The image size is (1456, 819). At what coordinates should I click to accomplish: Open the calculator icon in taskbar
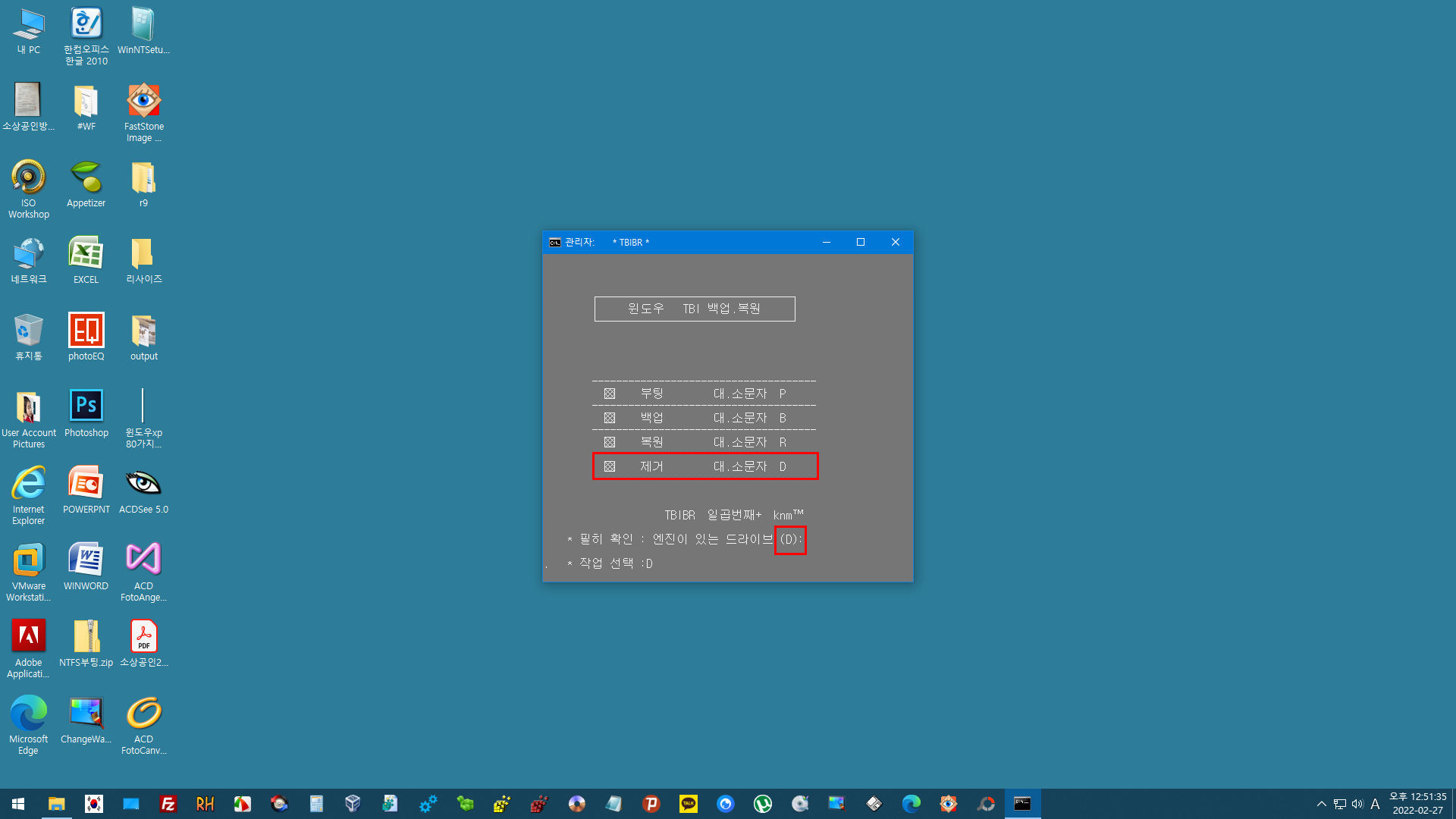pos(316,804)
